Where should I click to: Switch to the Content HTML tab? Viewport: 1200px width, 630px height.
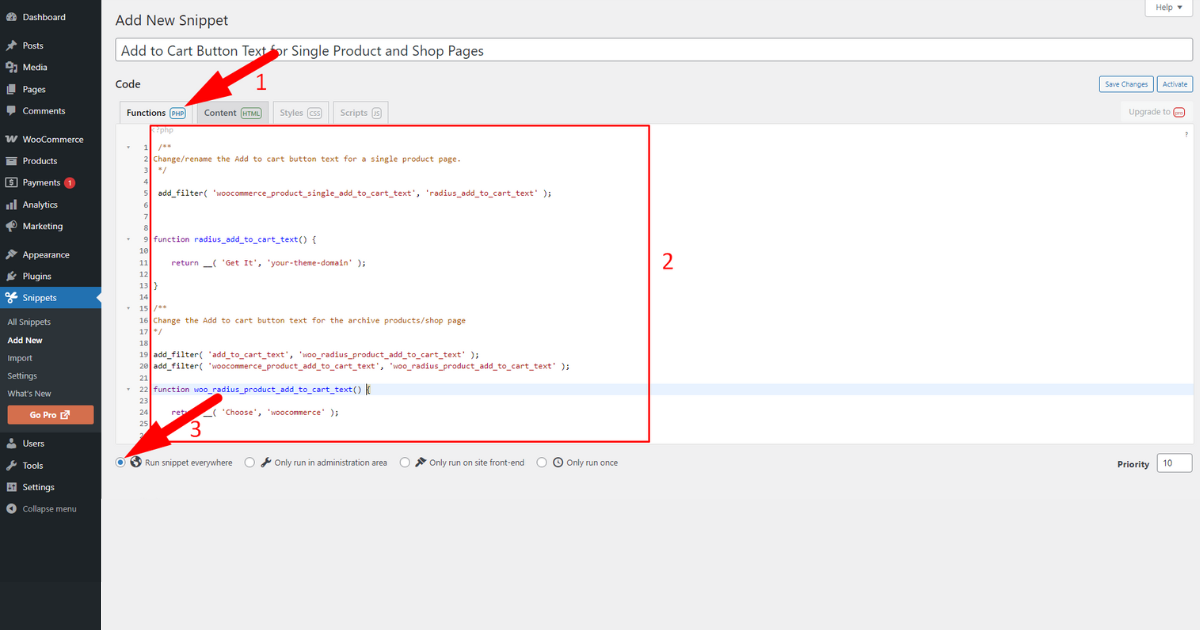232,113
